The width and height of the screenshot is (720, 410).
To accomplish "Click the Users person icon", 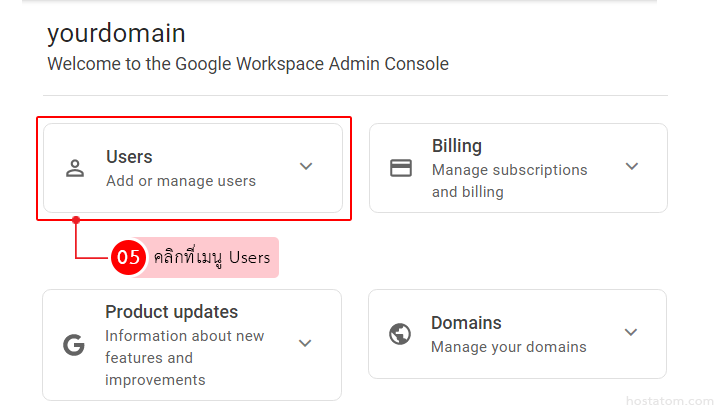I will pyautogui.click(x=75, y=168).
